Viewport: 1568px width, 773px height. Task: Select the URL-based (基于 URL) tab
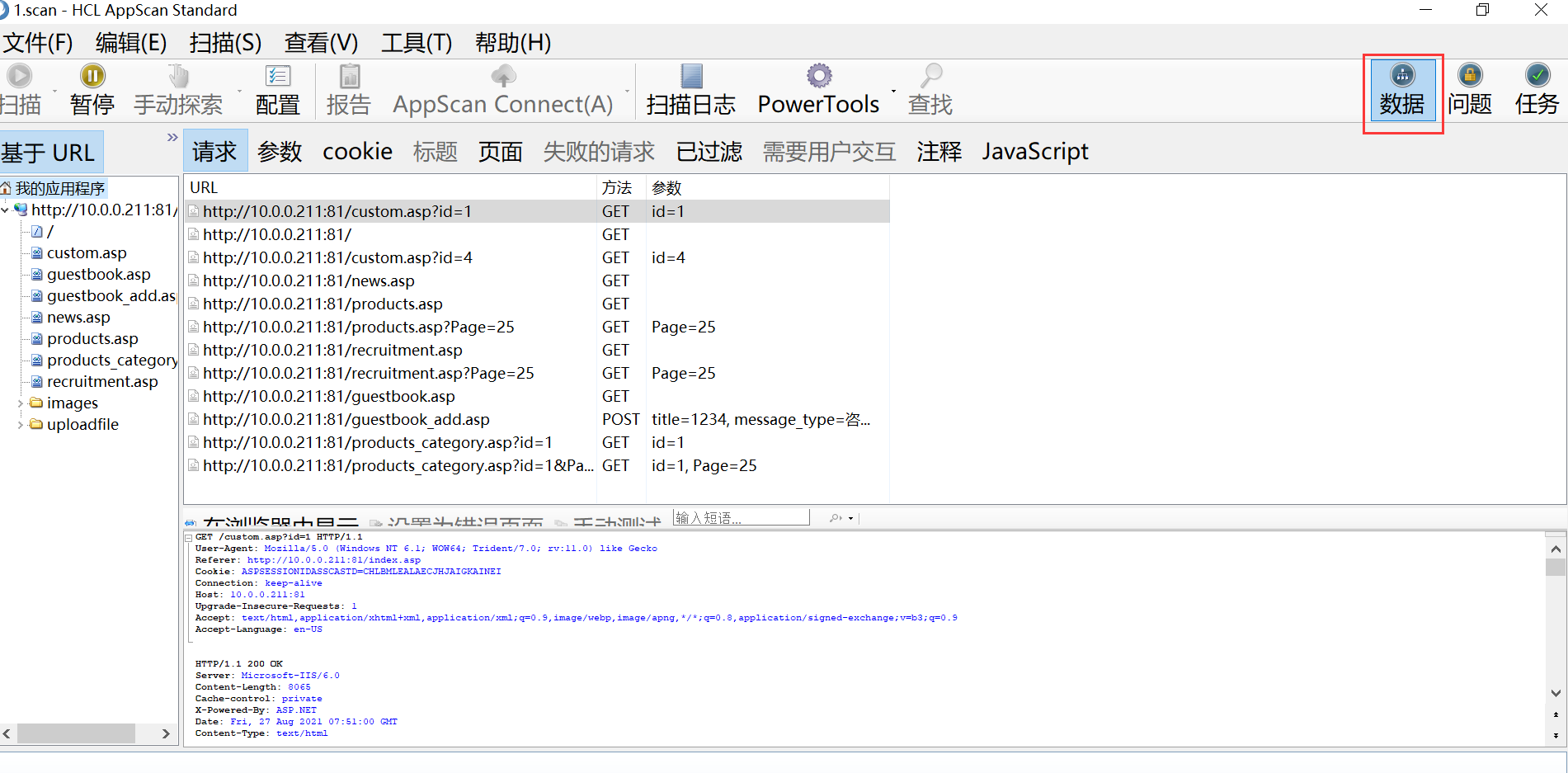tap(51, 152)
